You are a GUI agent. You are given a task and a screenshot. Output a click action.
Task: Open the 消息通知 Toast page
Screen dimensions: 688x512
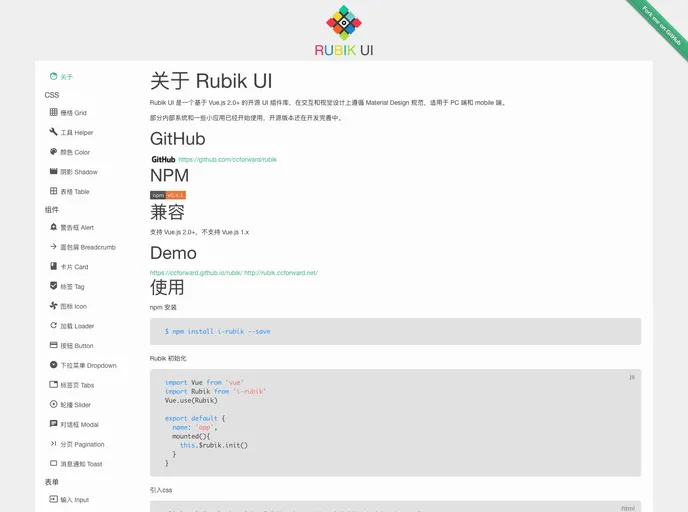click(81, 465)
